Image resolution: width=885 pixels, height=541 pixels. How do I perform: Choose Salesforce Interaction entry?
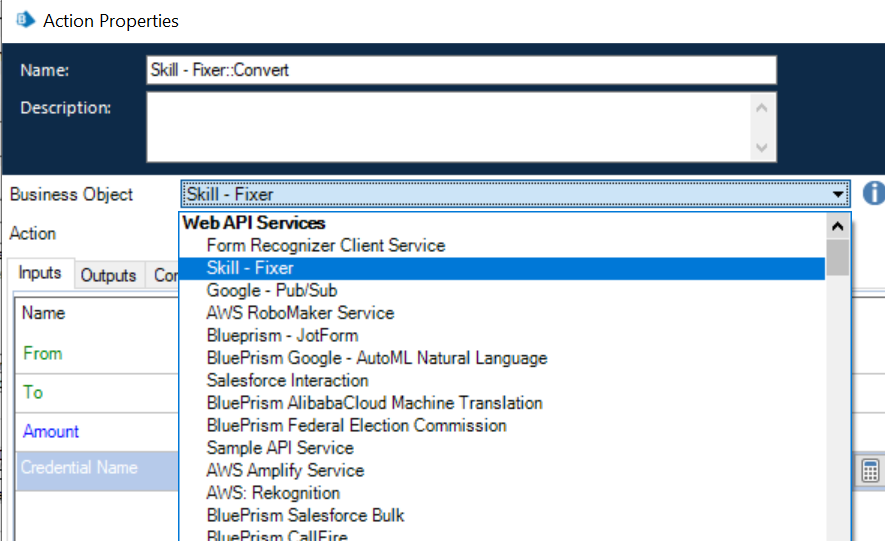tap(502, 381)
